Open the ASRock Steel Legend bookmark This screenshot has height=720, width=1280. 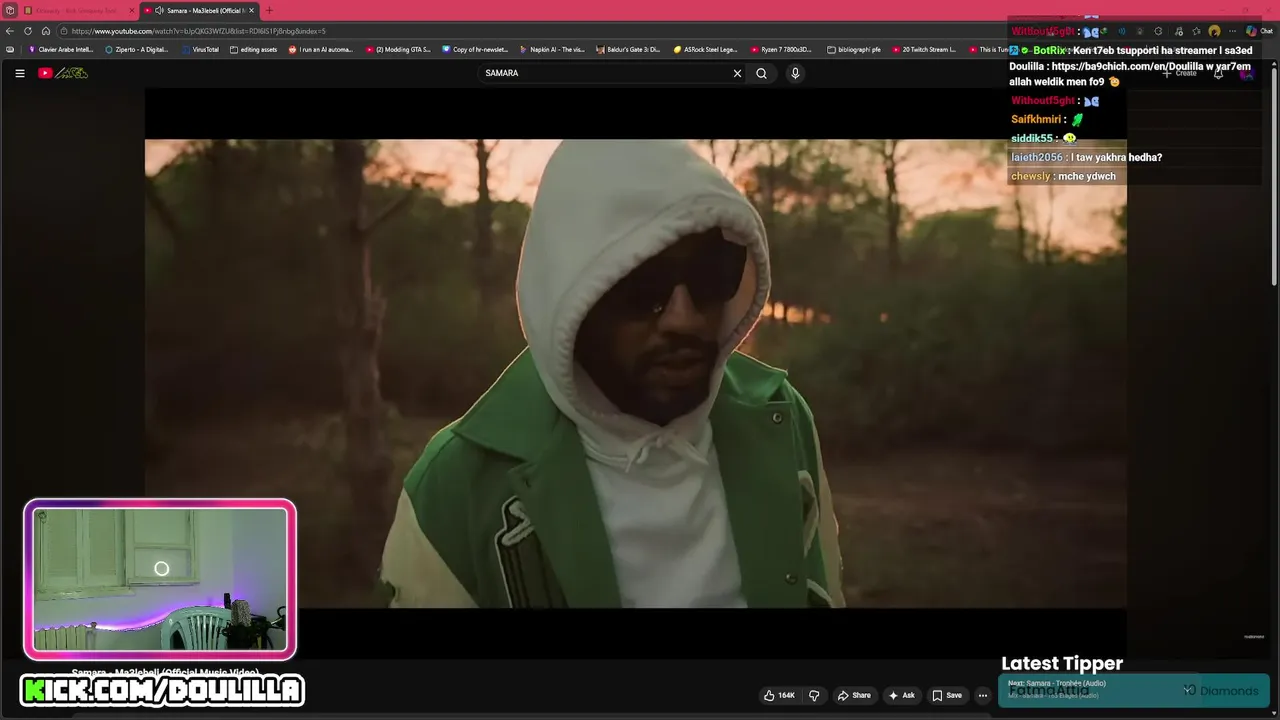coord(706,49)
